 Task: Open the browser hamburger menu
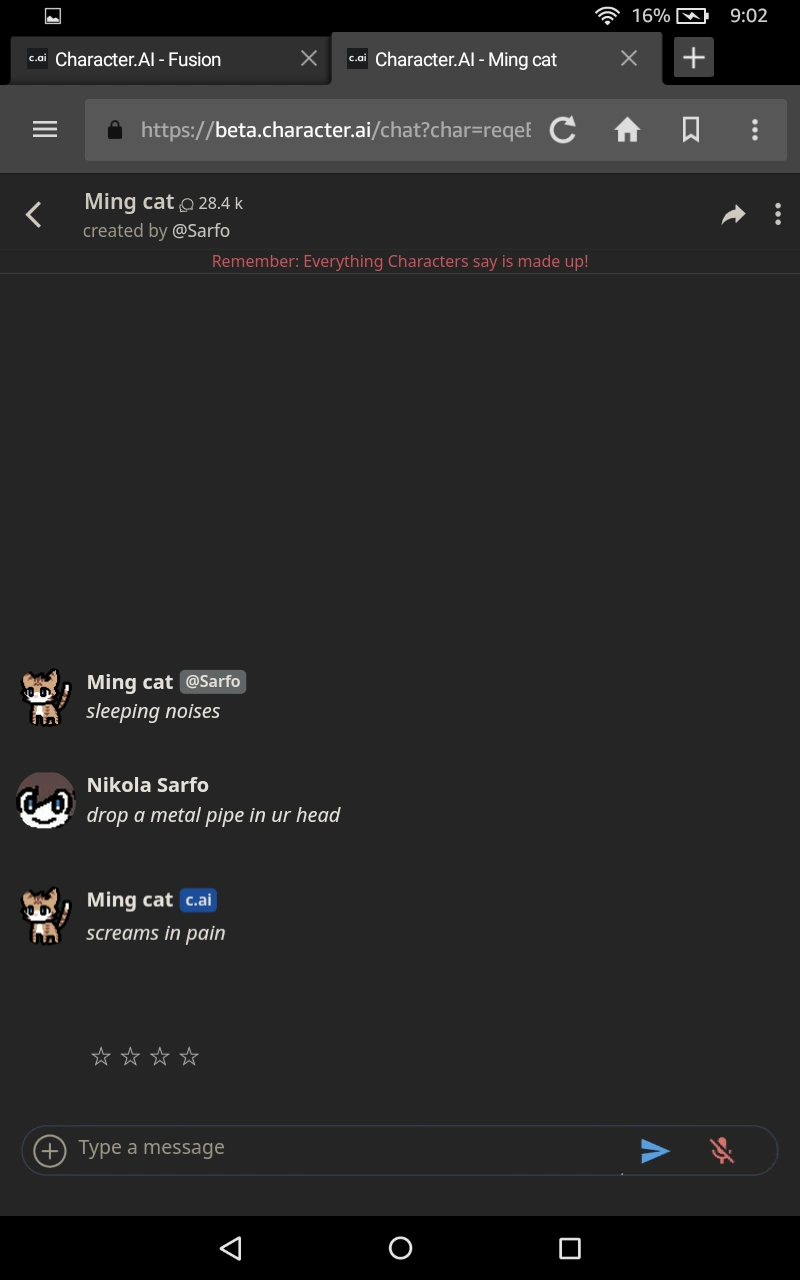click(45, 129)
